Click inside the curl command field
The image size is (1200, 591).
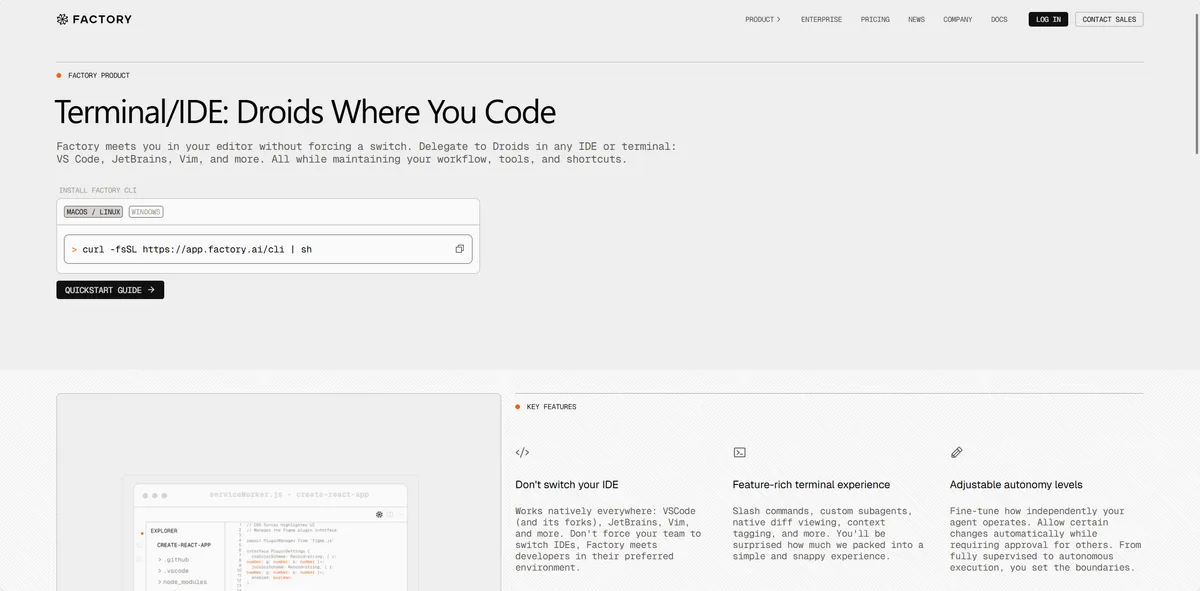(250, 248)
